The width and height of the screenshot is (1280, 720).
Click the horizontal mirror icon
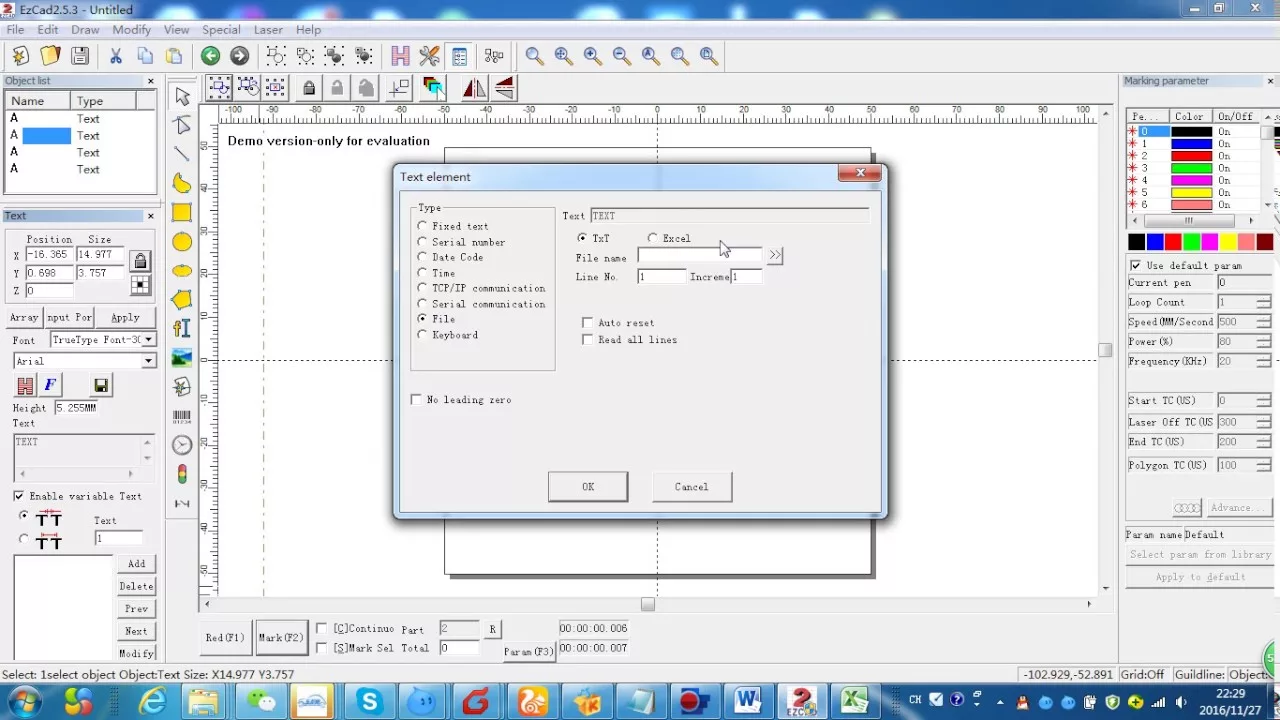[x=474, y=88]
